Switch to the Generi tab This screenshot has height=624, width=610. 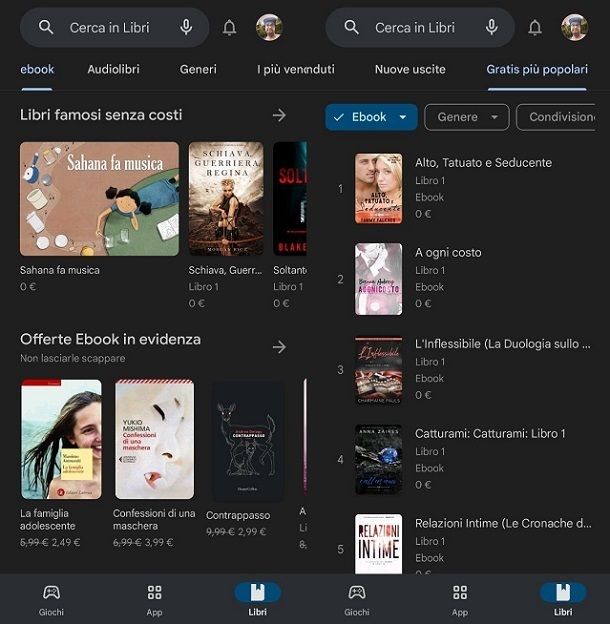tap(198, 70)
